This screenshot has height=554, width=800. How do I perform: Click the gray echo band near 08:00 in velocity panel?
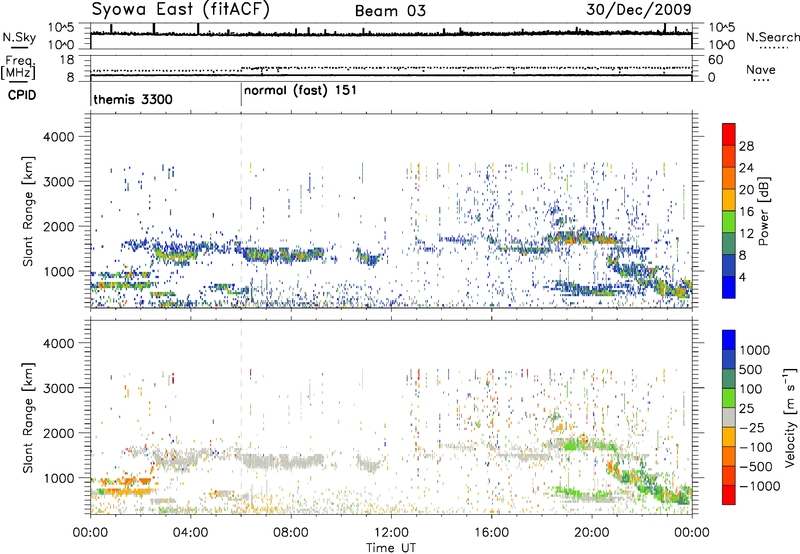[x=280, y=461]
